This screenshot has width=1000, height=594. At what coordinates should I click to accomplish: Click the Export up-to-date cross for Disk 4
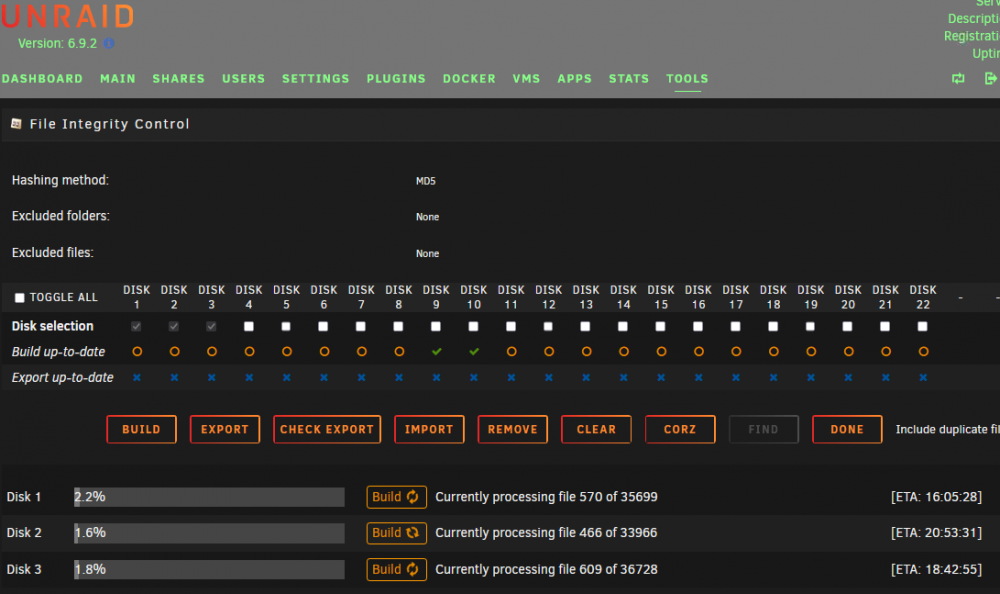249,378
